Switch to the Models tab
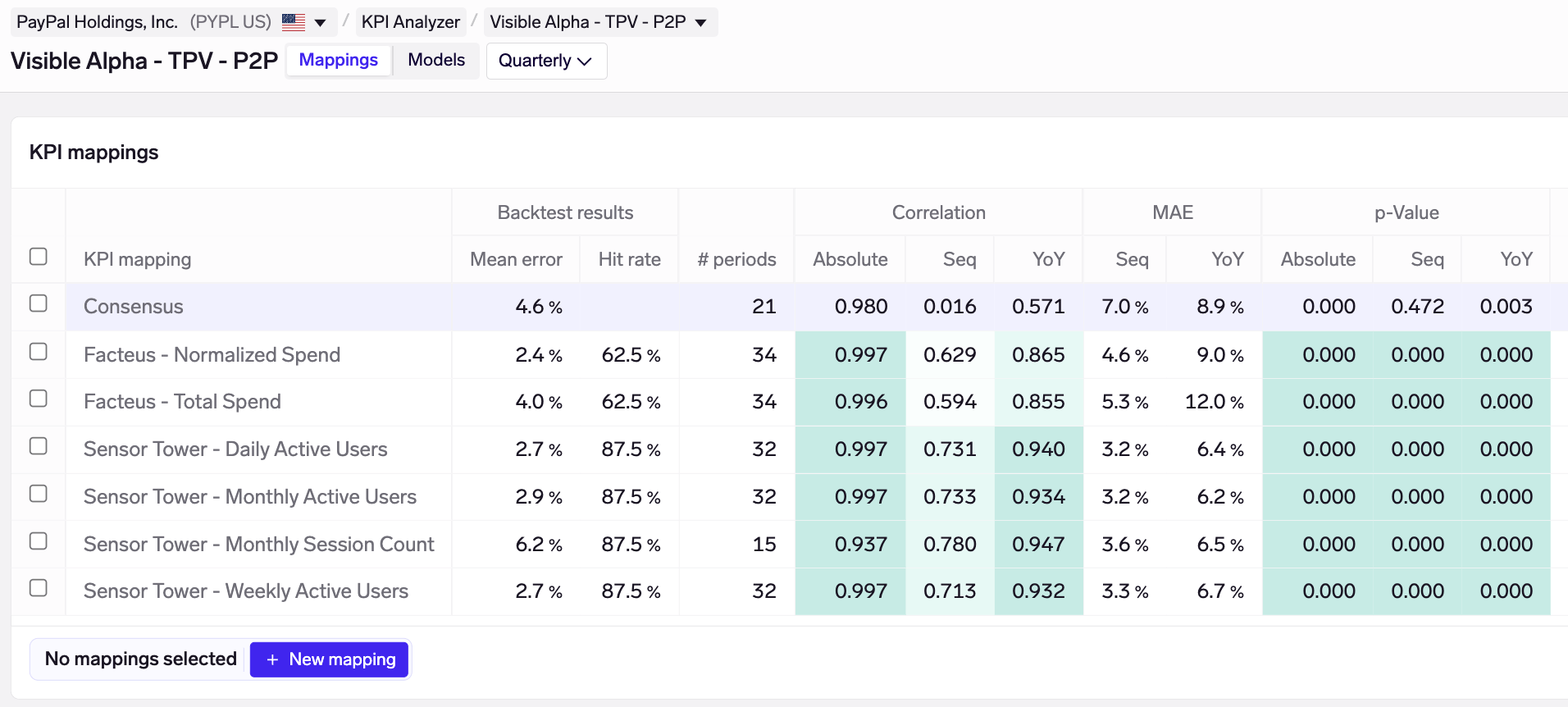Viewport: 1568px width, 707px height. click(436, 60)
